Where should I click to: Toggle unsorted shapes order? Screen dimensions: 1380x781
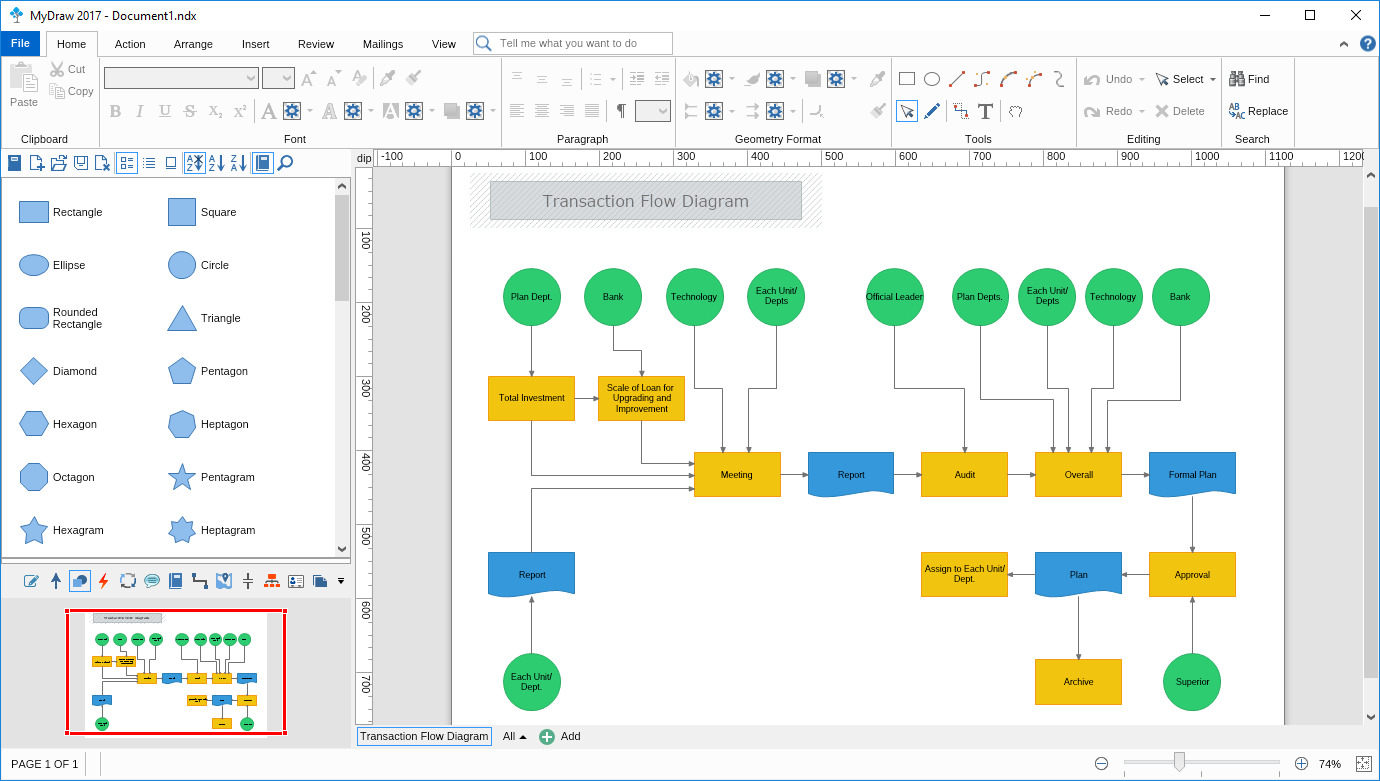(195, 163)
